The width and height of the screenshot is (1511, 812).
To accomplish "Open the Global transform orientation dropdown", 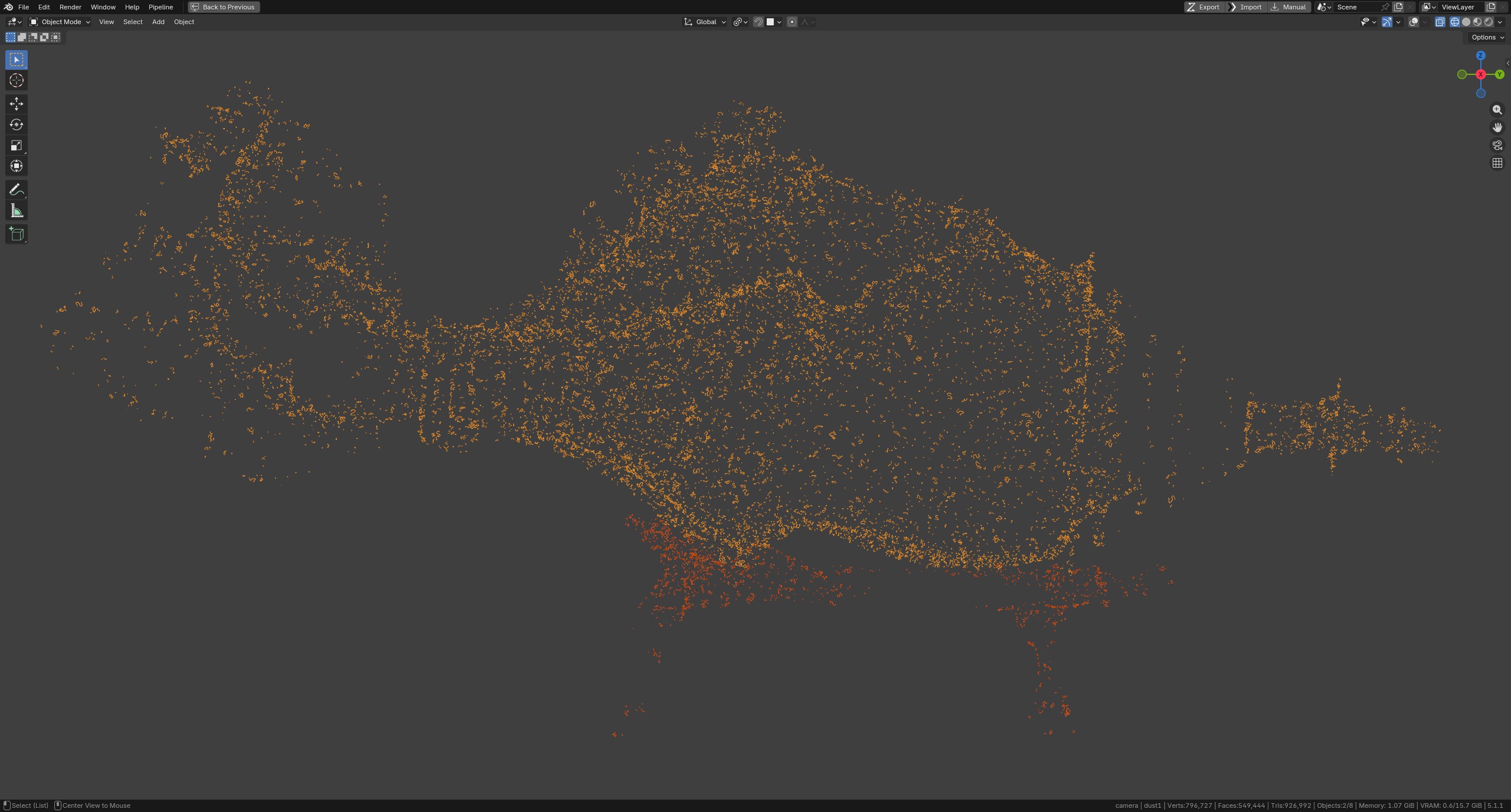I will [705, 22].
